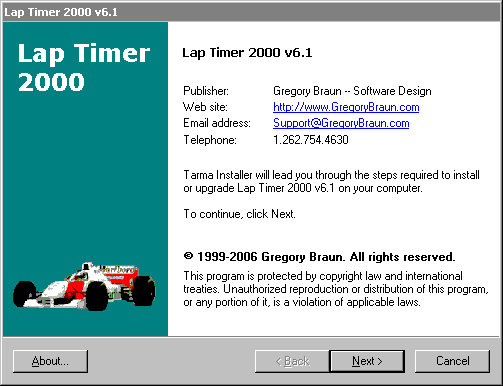Click the installer window title bar
The width and height of the screenshot is (503, 386).
click(x=252, y=12)
